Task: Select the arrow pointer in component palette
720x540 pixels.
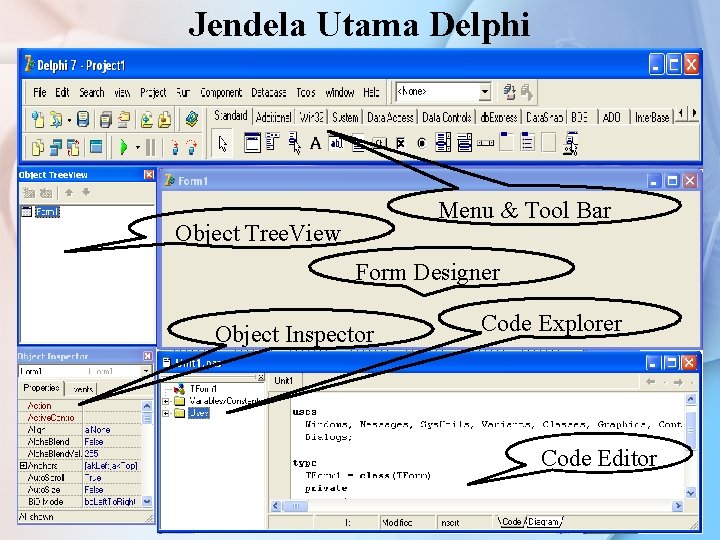Action: tap(223, 144)
